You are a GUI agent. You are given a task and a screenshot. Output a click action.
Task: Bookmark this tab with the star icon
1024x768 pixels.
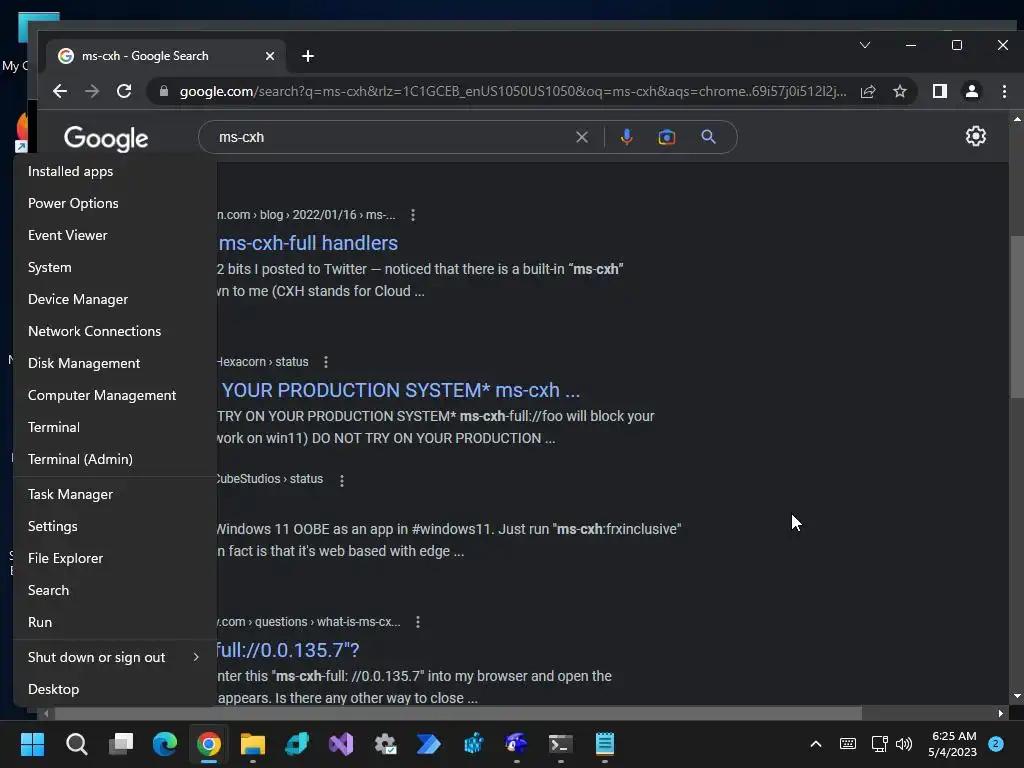click(900, 91)
